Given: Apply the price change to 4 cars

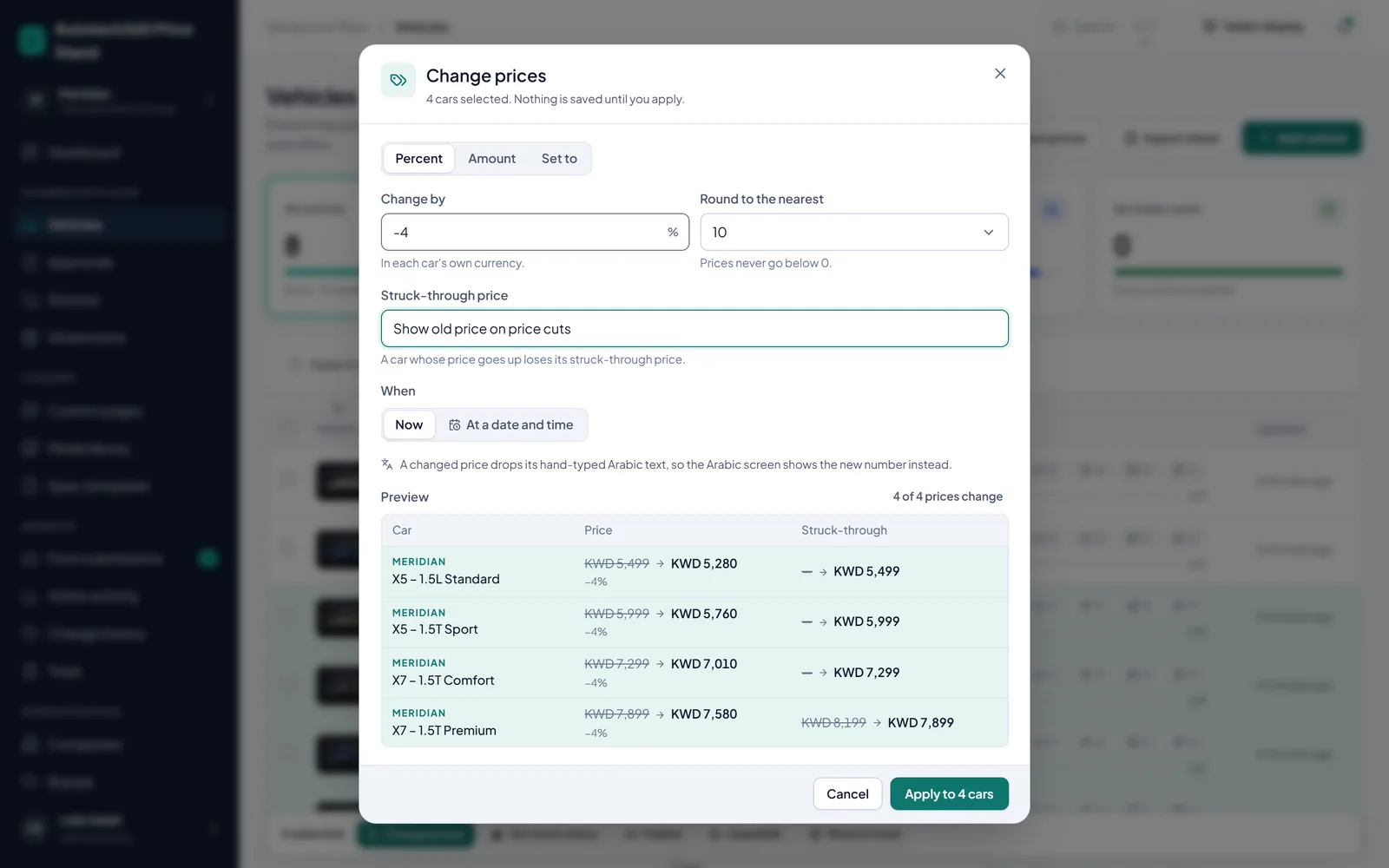Looking at the screenshot, I should point(949,794).
